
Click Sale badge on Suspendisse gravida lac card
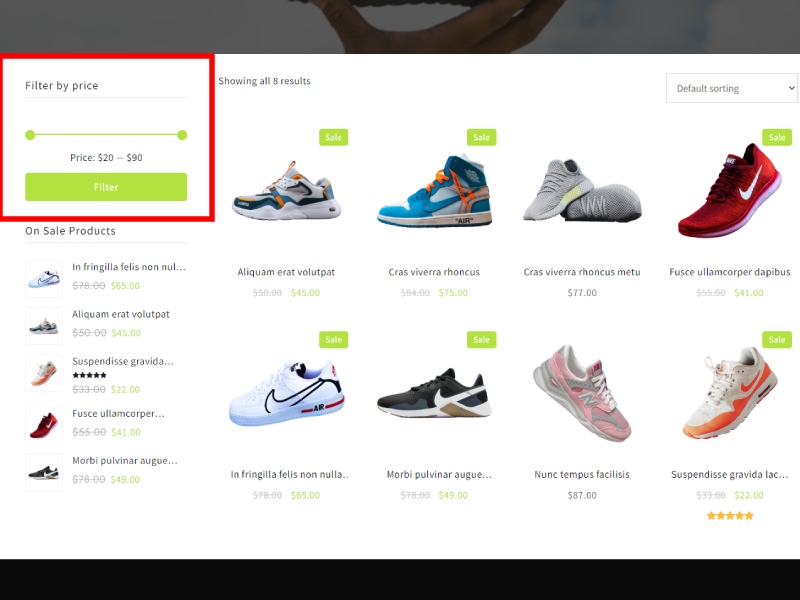click(x=777, y=340)
